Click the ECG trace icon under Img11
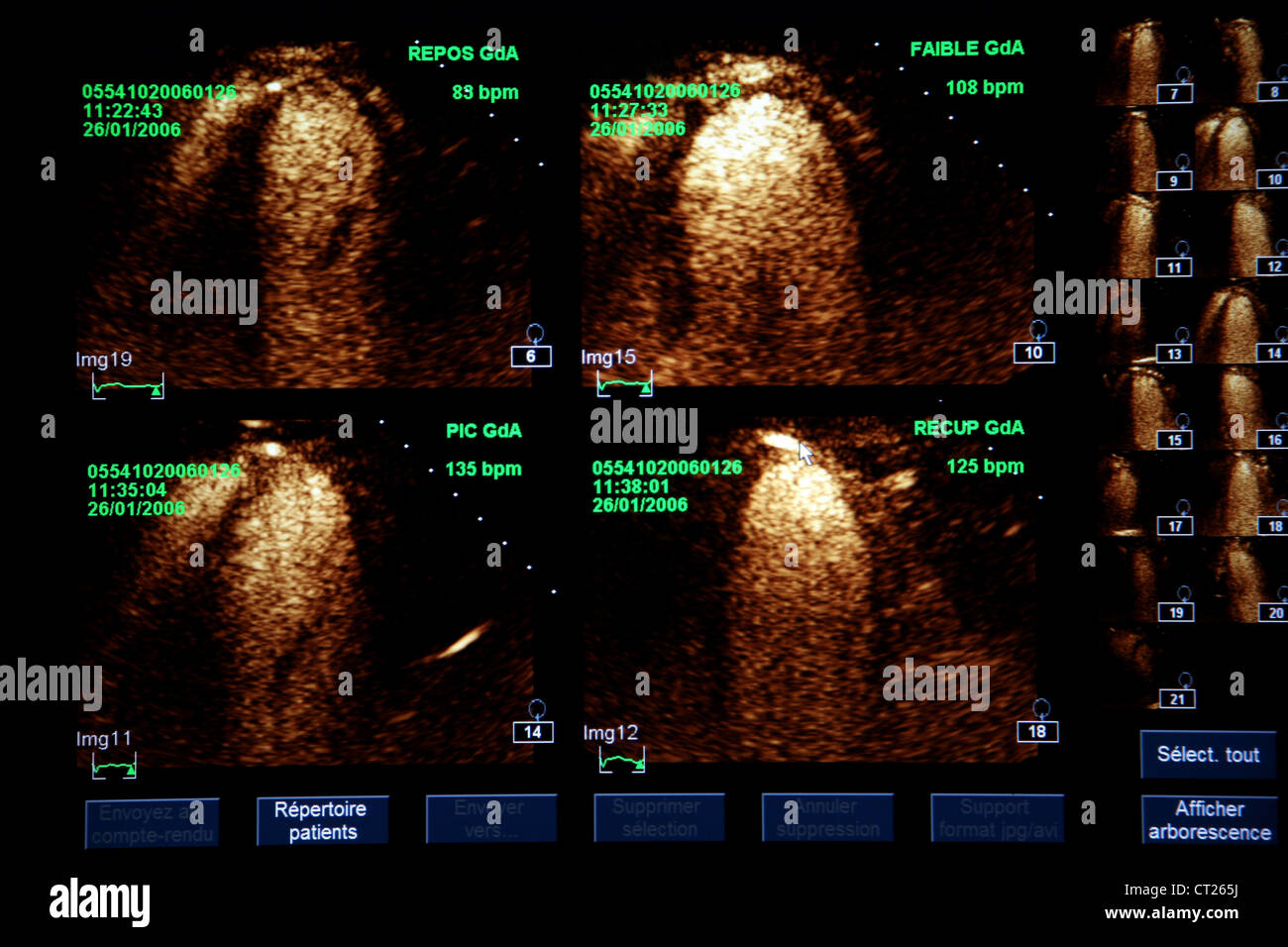 pyautogui.click(x=114, y=766)
